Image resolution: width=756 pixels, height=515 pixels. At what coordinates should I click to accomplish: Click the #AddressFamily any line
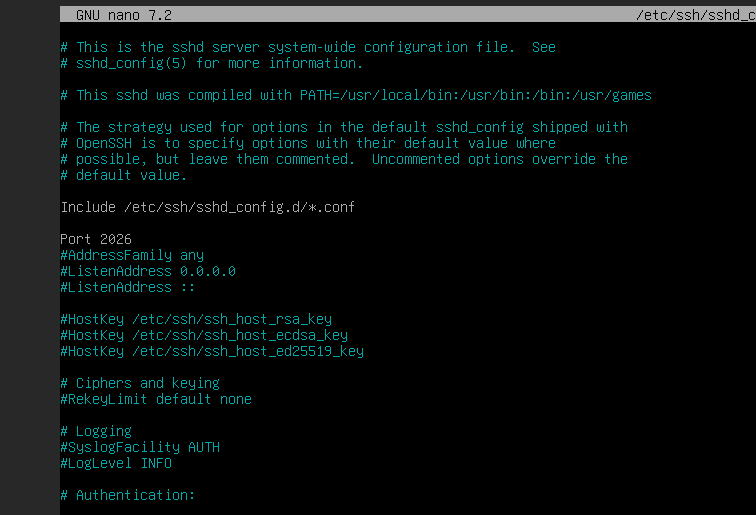tap(132, 255)
